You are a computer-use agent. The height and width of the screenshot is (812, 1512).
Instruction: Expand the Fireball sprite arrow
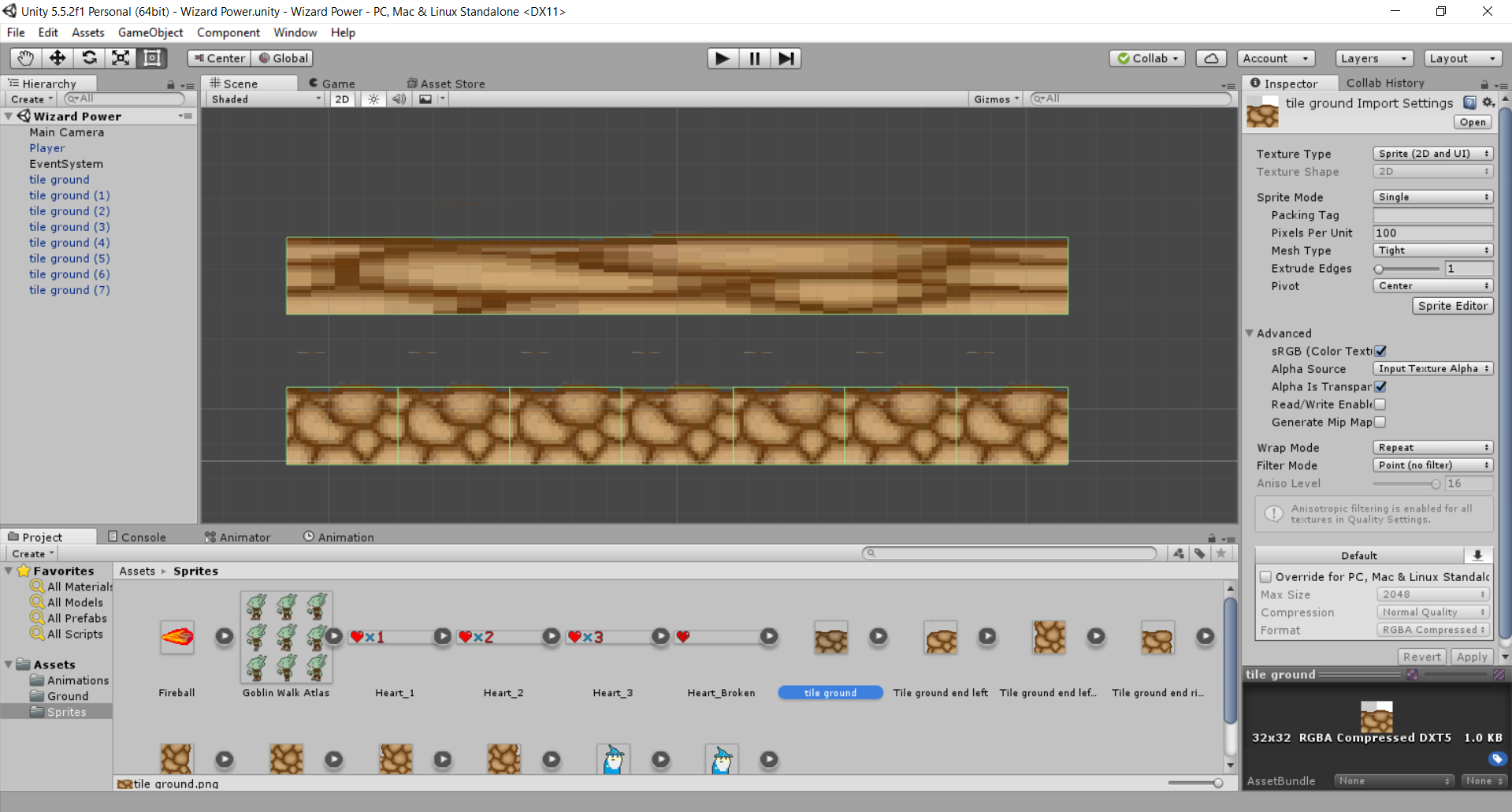coord(225,636)
